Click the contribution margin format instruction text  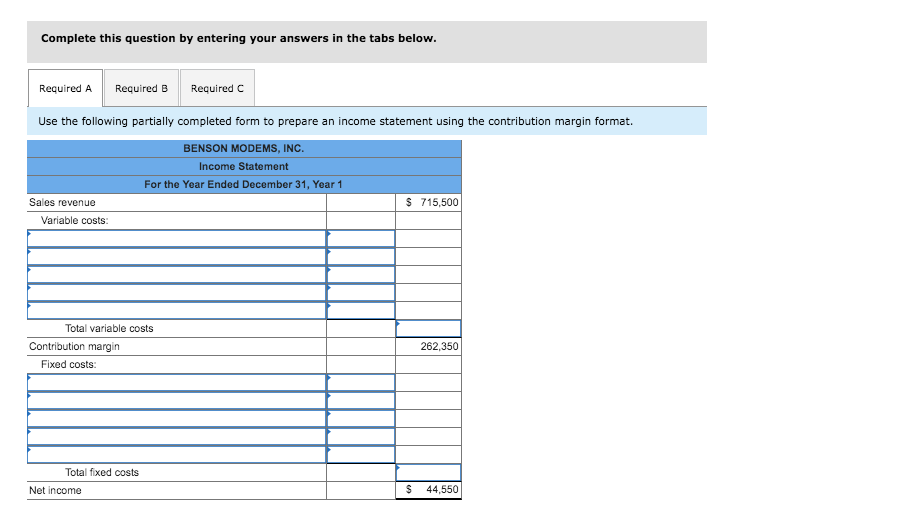(335, 121)
